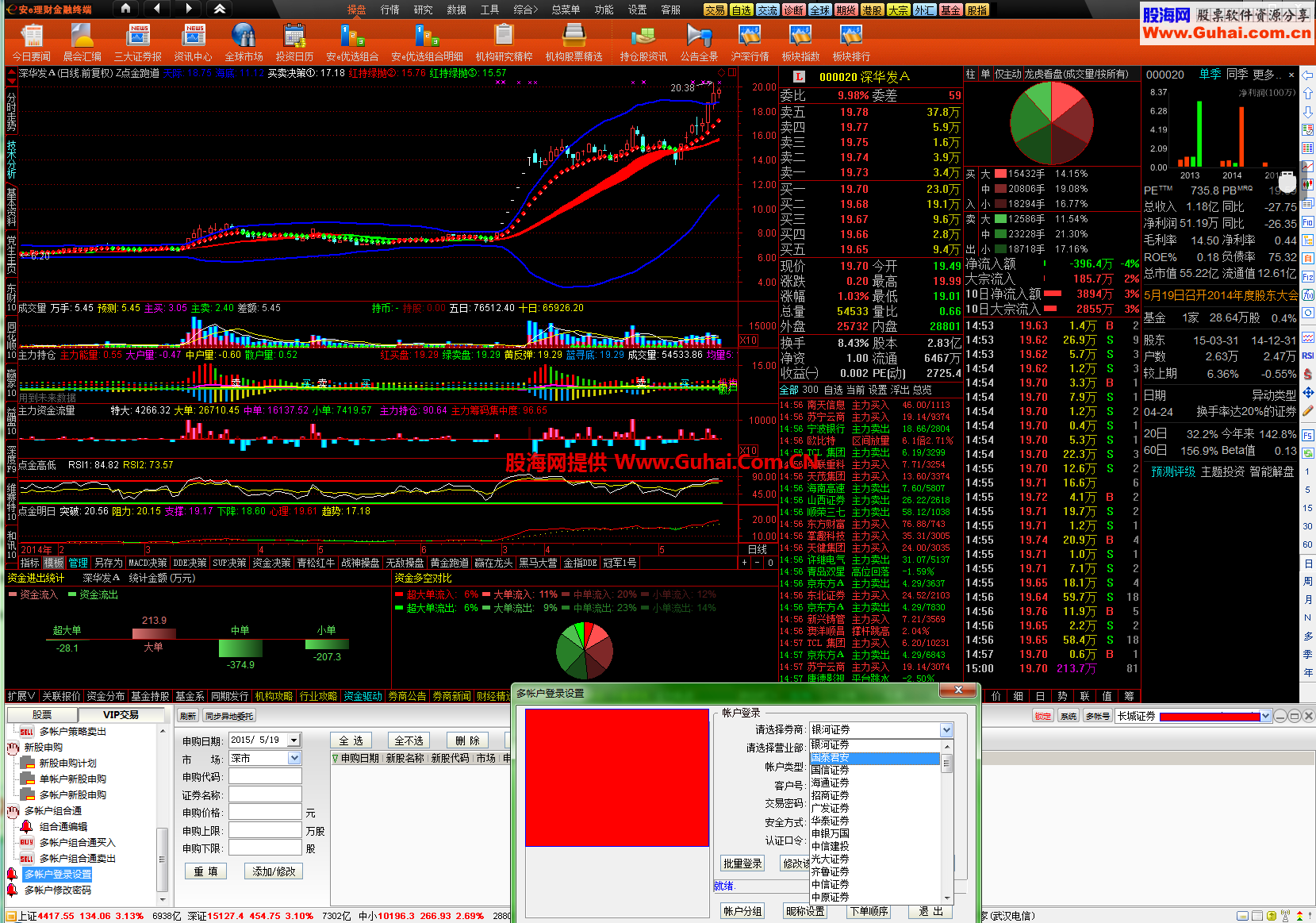Click the broker list scrollbar down arrow
The width and height of the screenshot is (1316, 923).
tap(946, 898)
